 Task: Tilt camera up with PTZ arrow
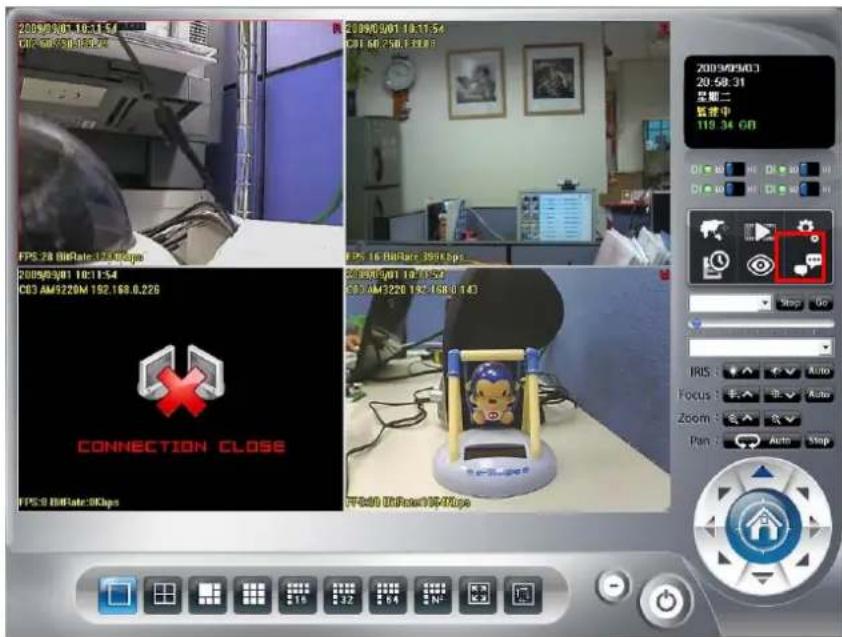pos(763,472)
